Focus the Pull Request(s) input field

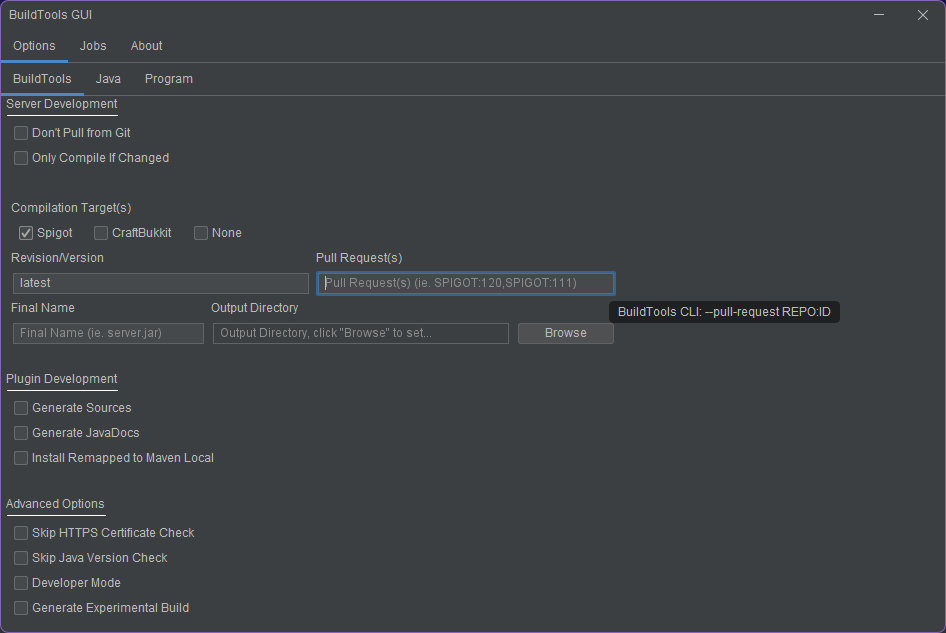click(x=465, y=283)
